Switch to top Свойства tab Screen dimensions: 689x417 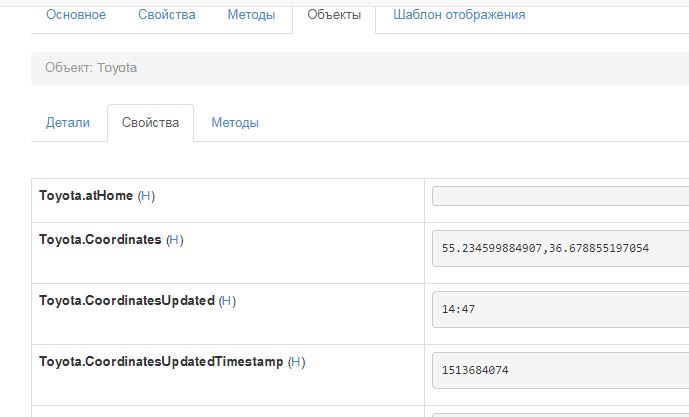pyautogui.click(x=167, y=15)
